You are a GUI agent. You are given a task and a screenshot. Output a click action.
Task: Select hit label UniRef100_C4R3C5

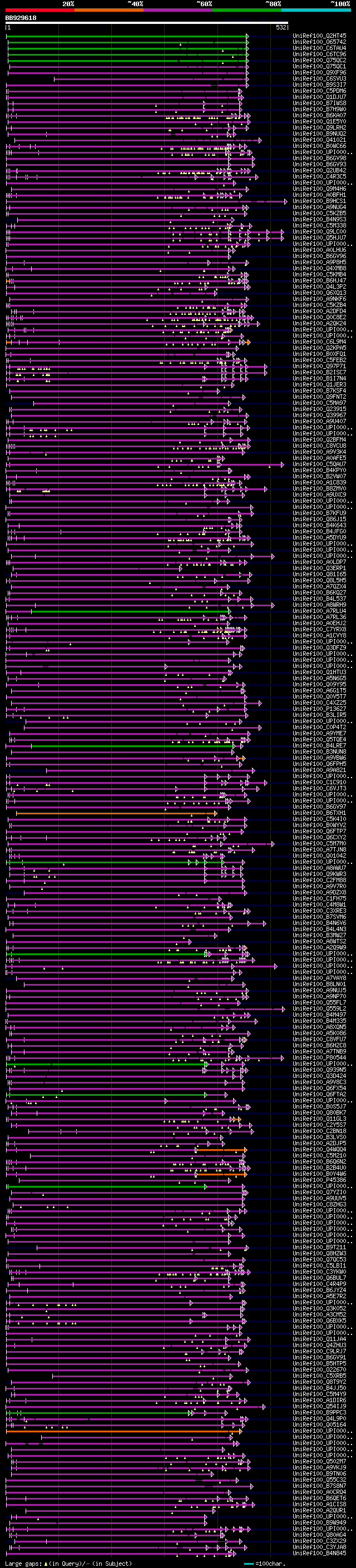coord(319,176)
